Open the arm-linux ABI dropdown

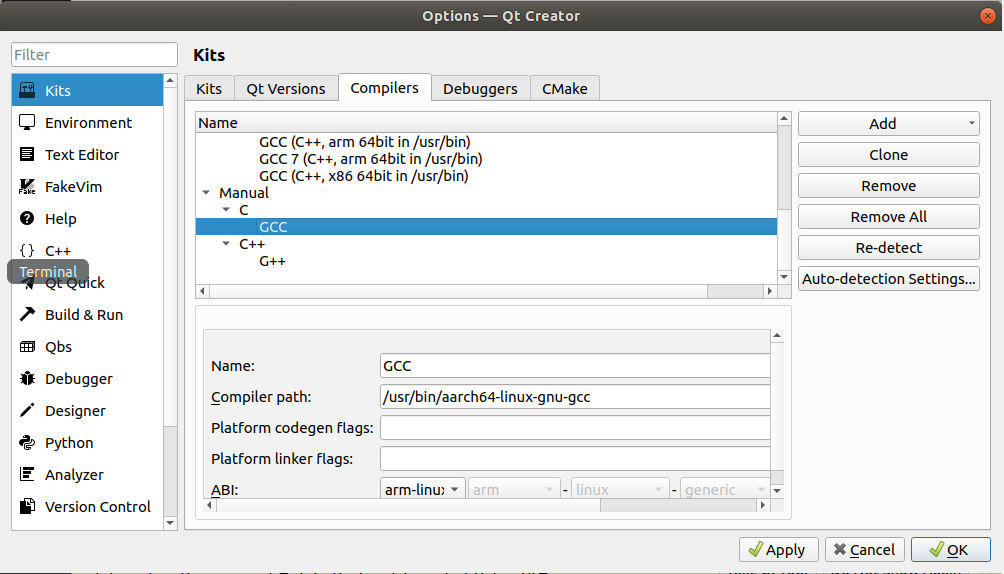tap(424, 490)
